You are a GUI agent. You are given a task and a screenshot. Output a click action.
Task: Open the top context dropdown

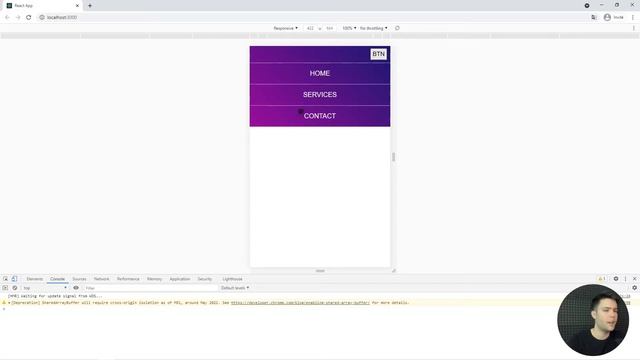click(45, 288)
